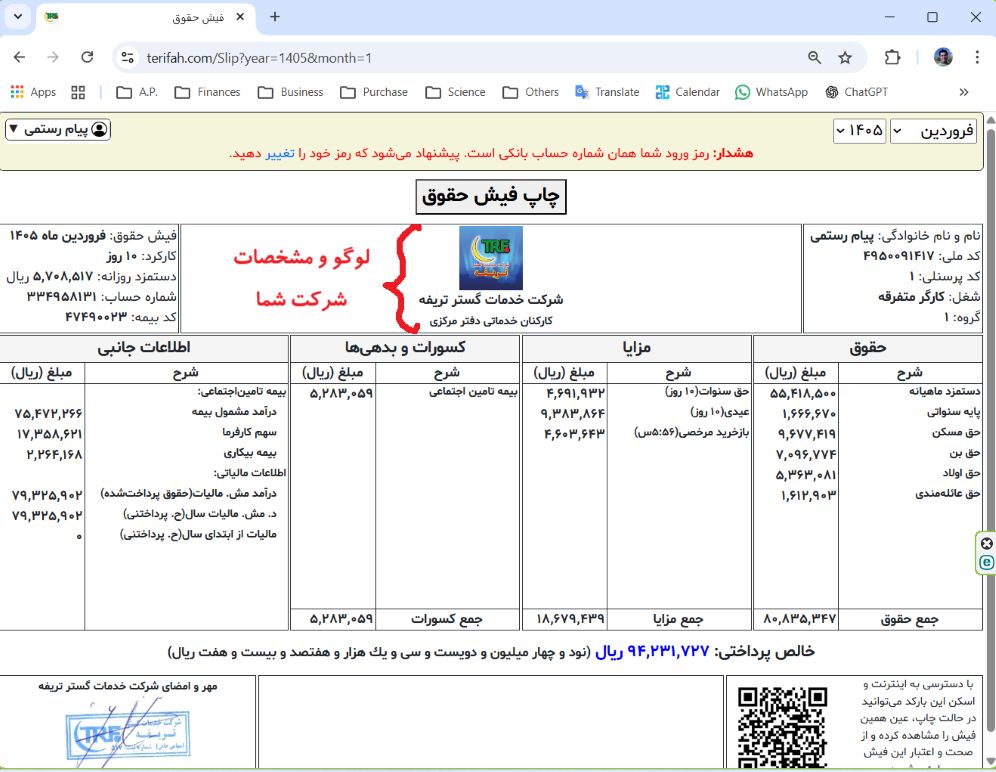The width and height of the screenshot is (996, 772).
Task: Close the side widget with the X icon
Action: 986,543
